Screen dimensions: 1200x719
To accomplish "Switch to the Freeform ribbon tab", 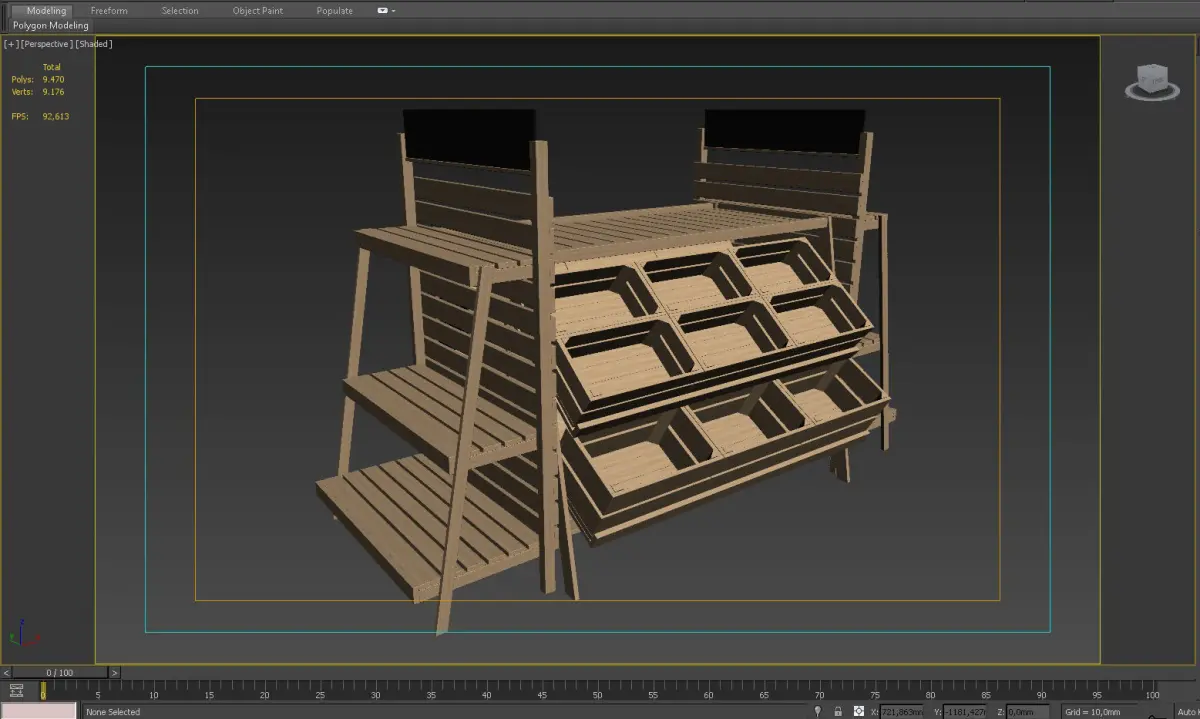I will (x=109, y=10).
